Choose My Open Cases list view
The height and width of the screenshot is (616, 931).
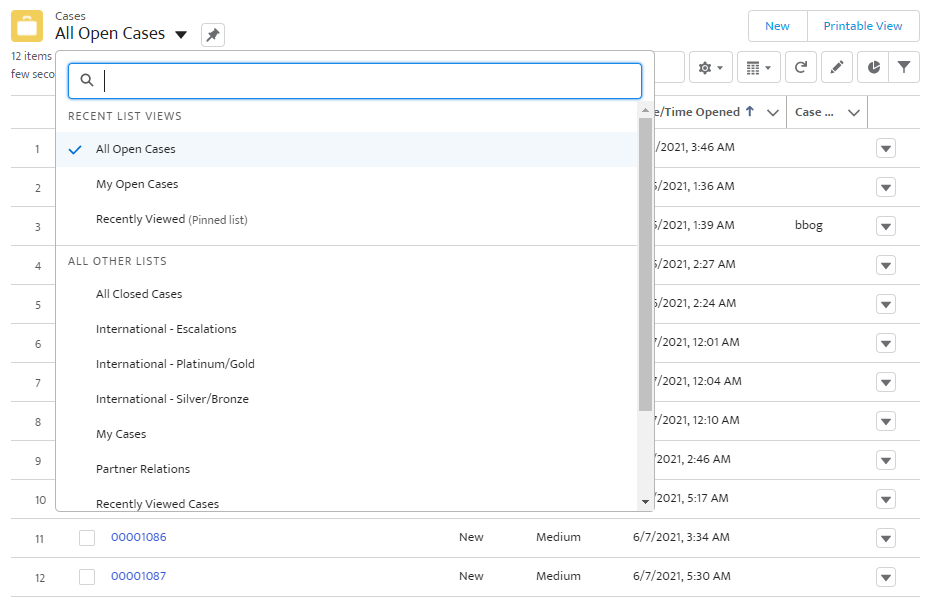click(x=137, y=184)
